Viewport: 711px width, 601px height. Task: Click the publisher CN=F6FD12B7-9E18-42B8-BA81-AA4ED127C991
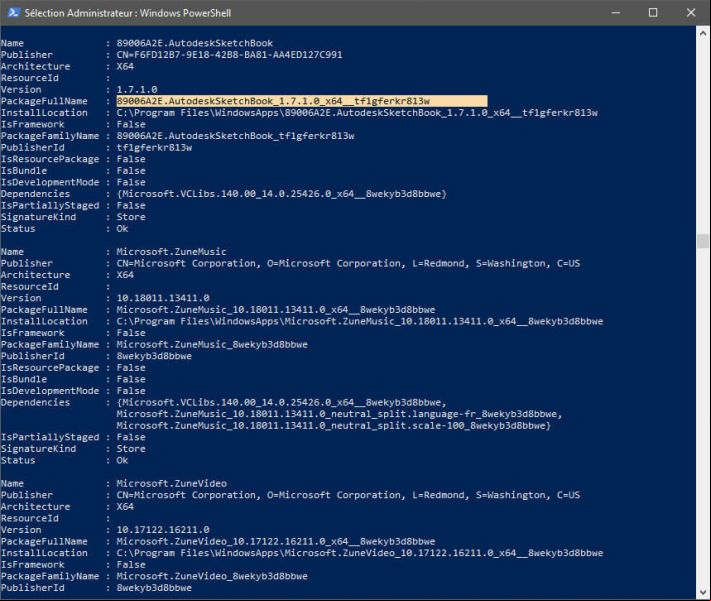pyautogui.click(x=229, y=55)
